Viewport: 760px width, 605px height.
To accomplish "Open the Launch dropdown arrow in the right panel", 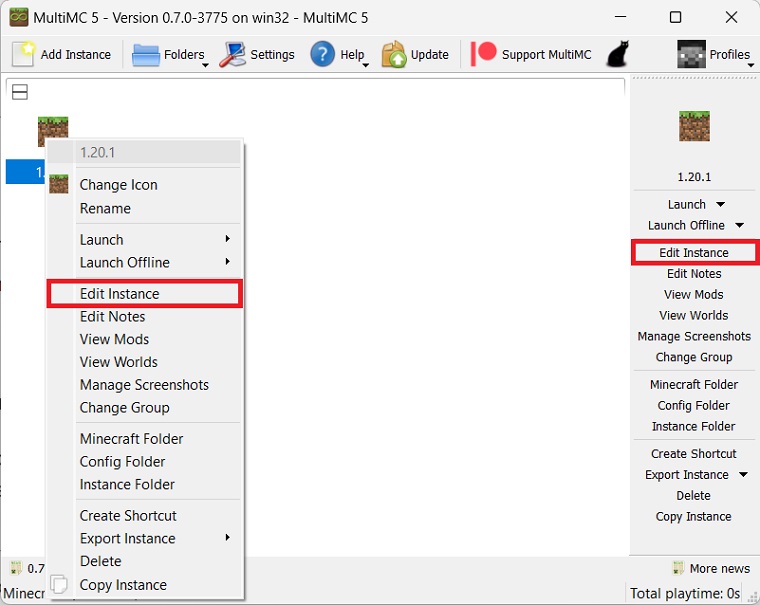I will point(721,205).
